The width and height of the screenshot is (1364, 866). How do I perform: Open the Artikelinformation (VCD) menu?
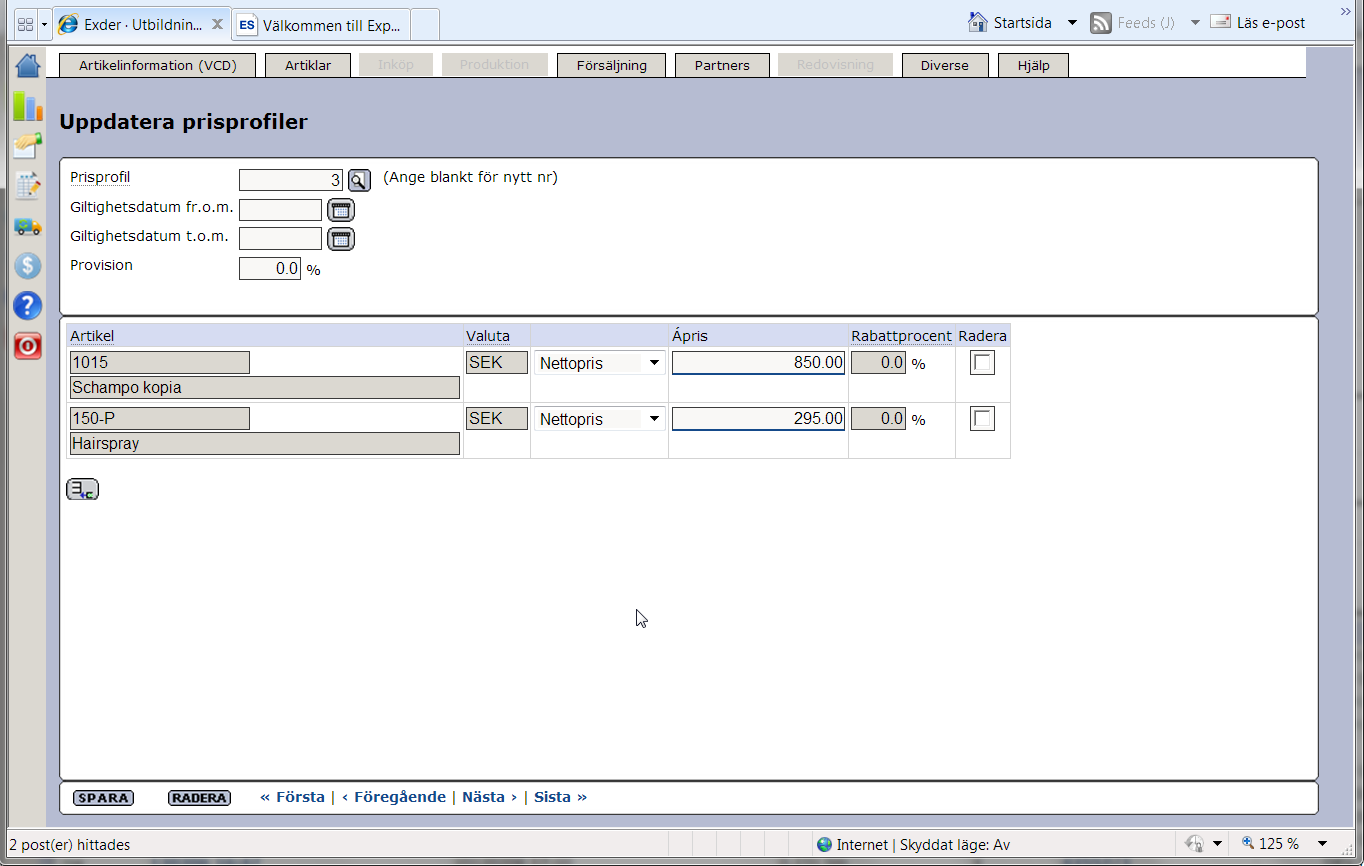[158, 65]
